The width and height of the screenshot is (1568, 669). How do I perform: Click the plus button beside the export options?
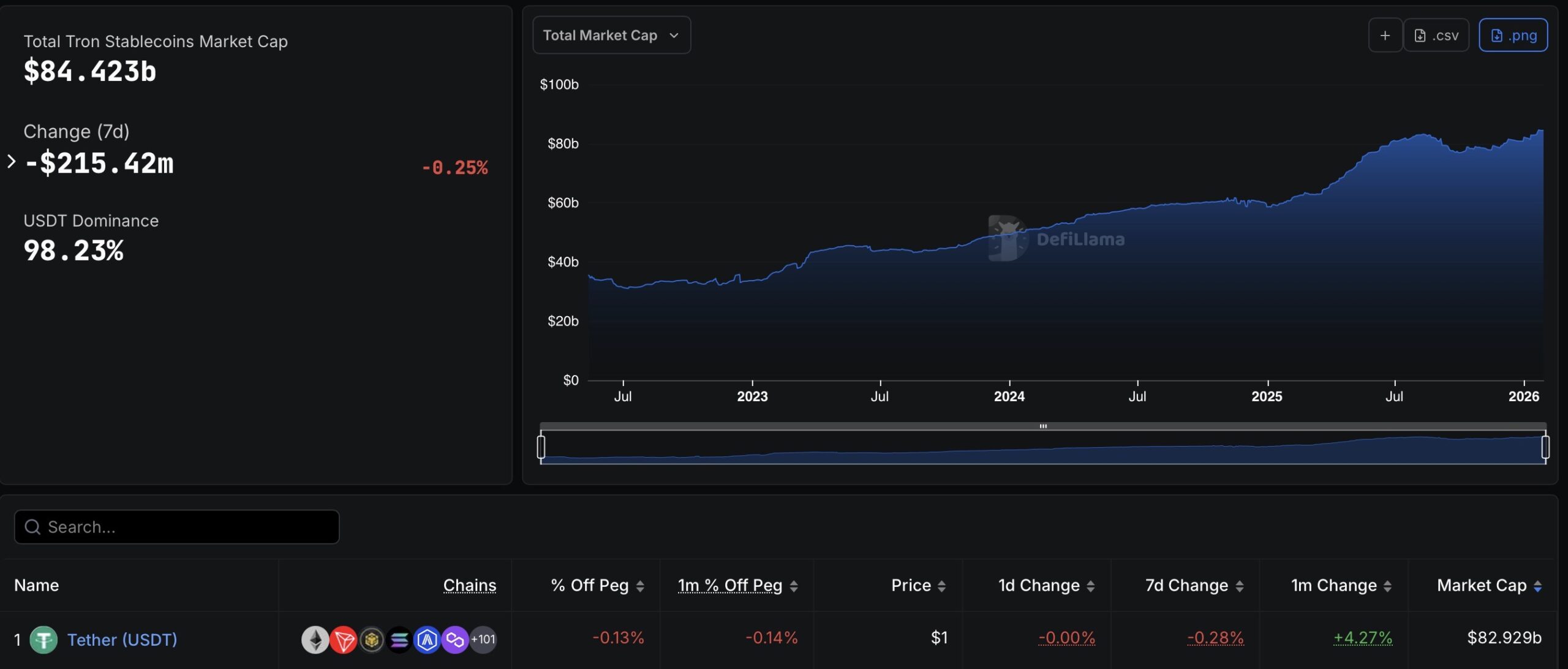(1385, 35)
